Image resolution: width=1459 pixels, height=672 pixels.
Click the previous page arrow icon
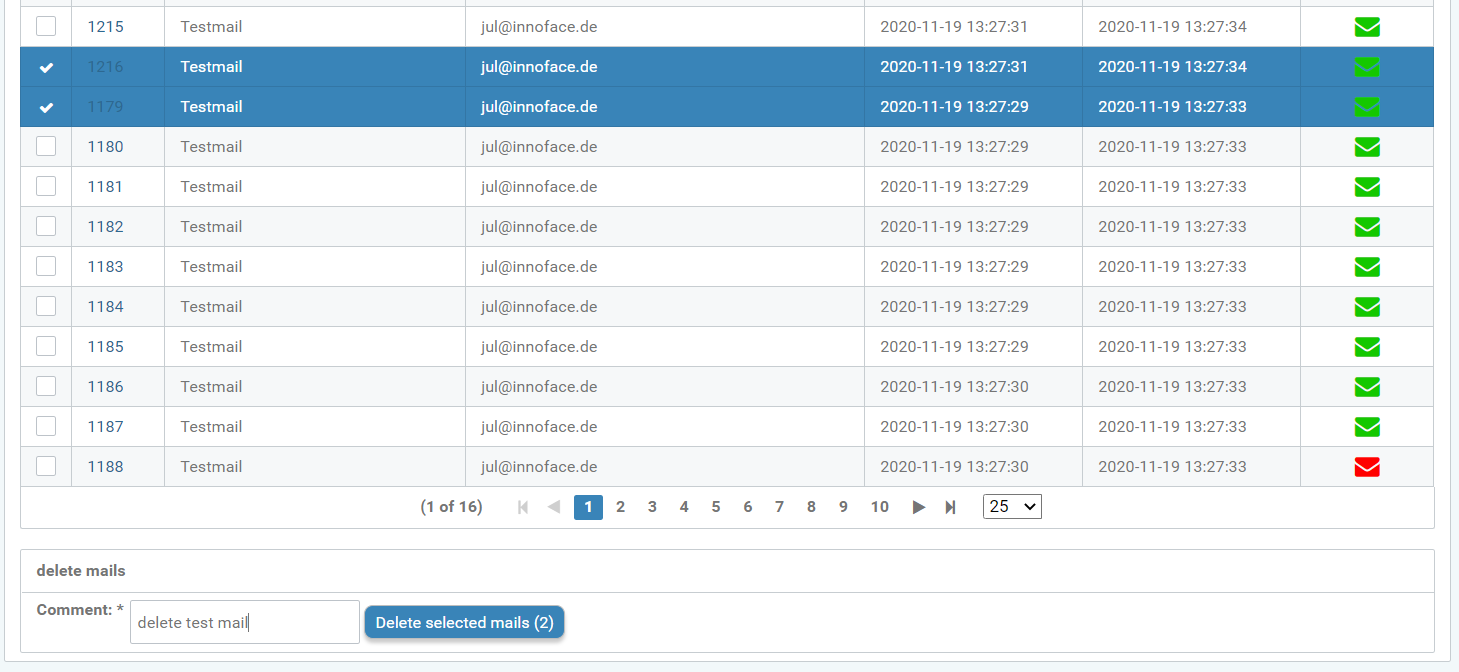553,507
